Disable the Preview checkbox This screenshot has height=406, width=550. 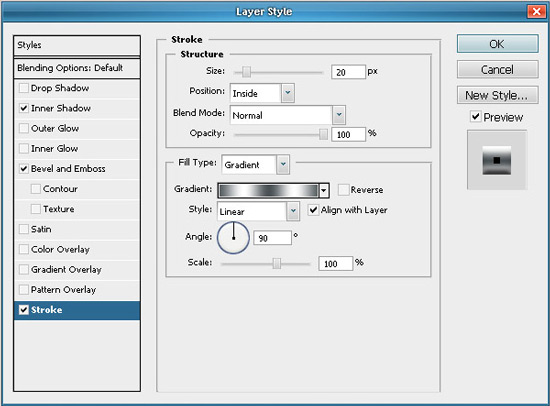475,117
